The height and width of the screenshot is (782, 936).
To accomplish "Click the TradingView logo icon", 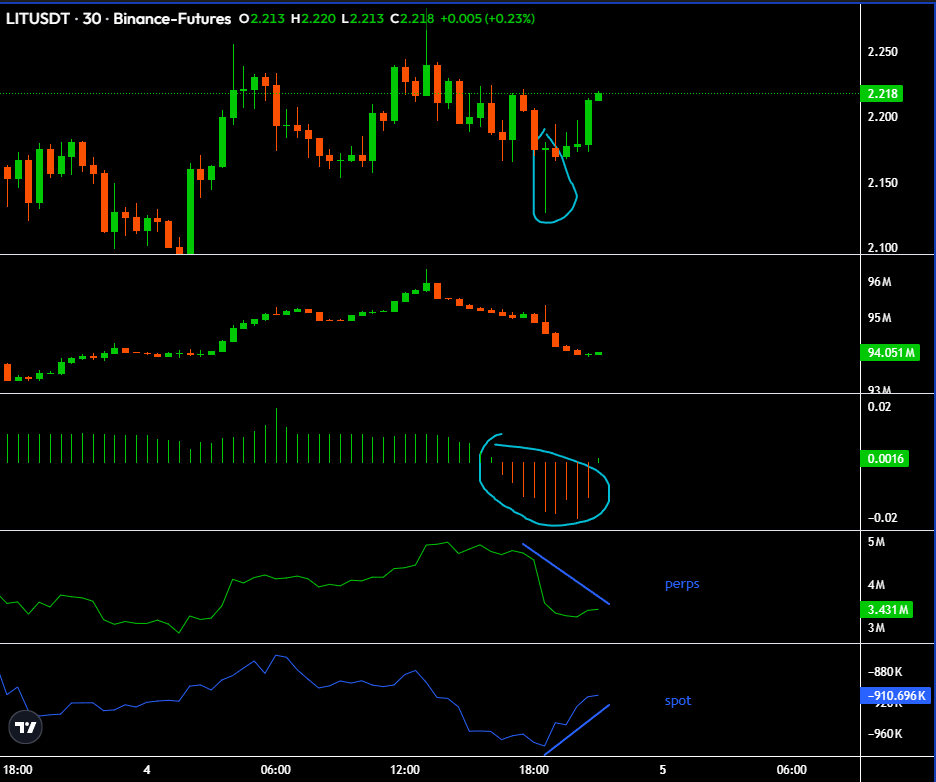I will point(26,727).
